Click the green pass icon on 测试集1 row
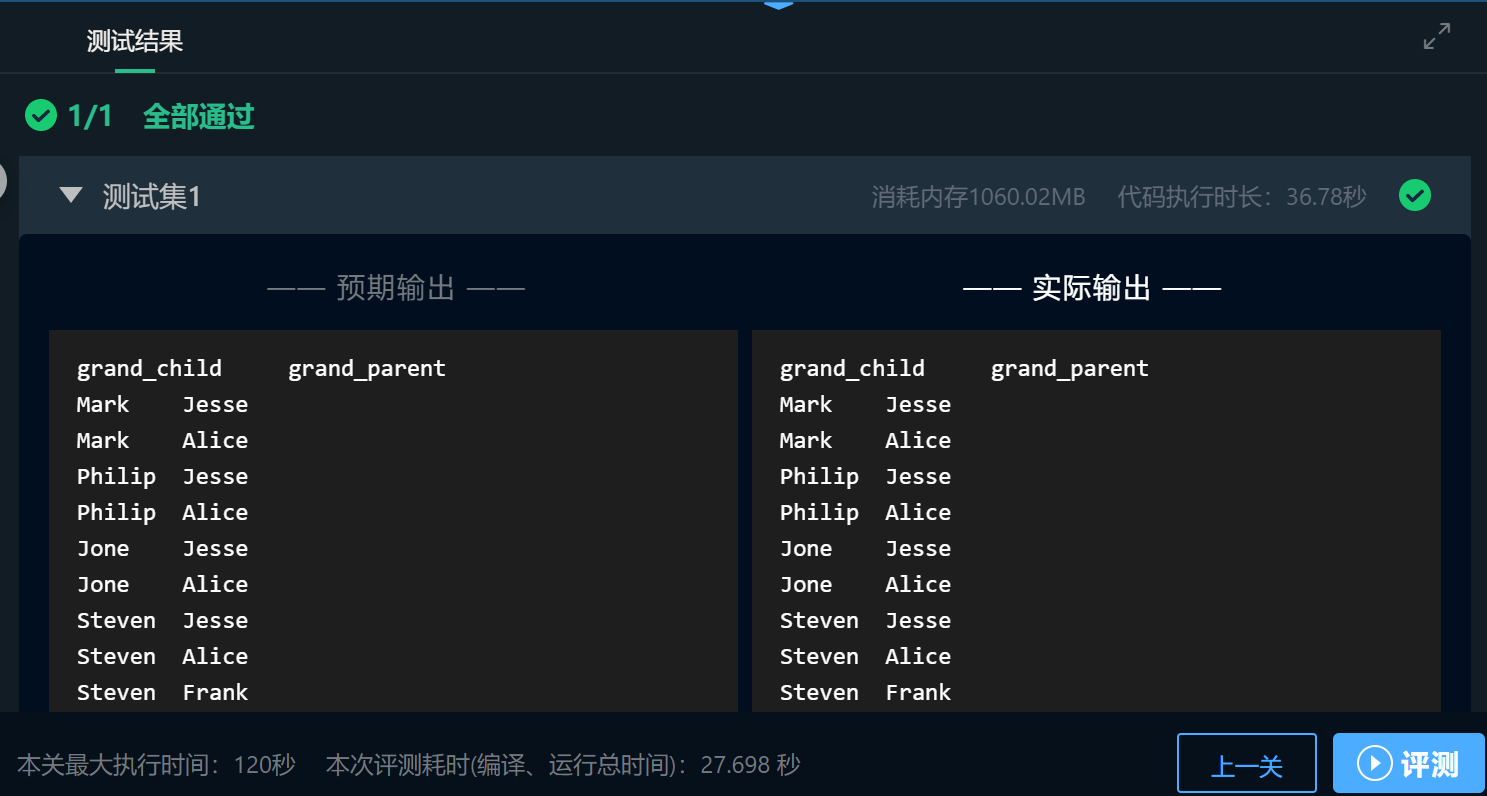 [1415, 195]
